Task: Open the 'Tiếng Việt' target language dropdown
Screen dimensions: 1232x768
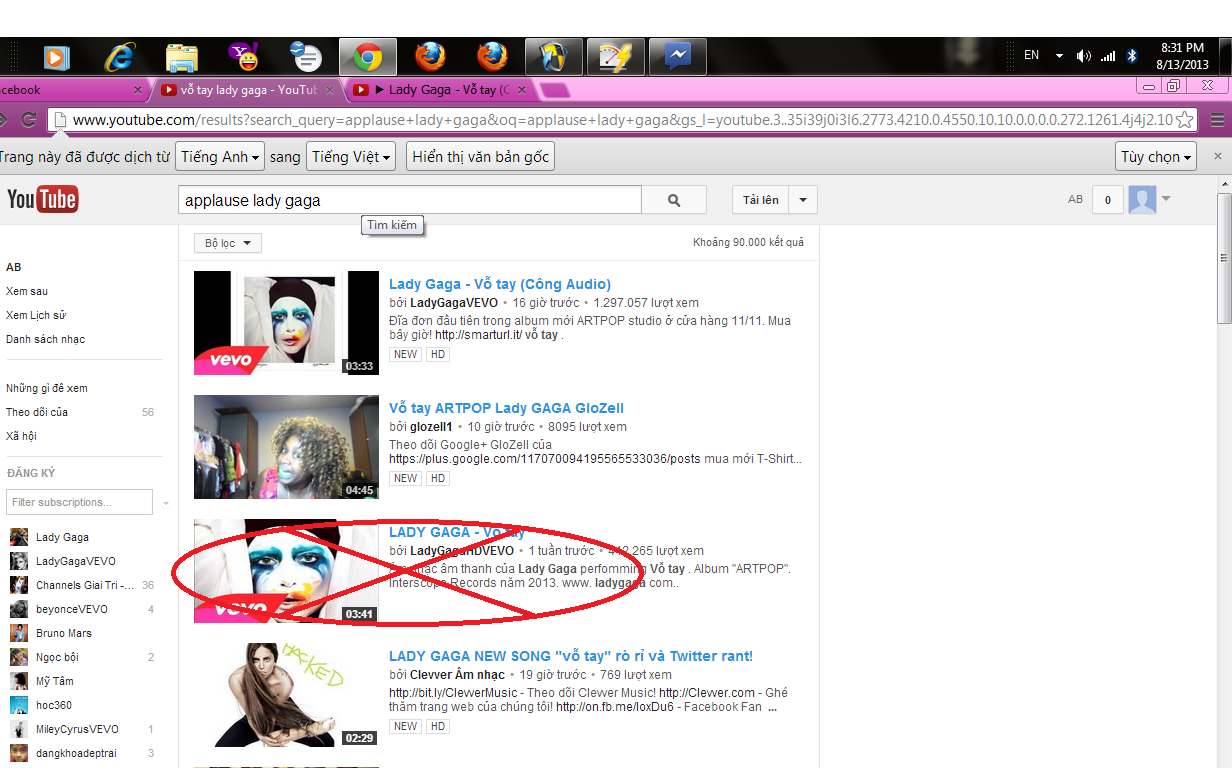Action: click(x=350, y=157)
